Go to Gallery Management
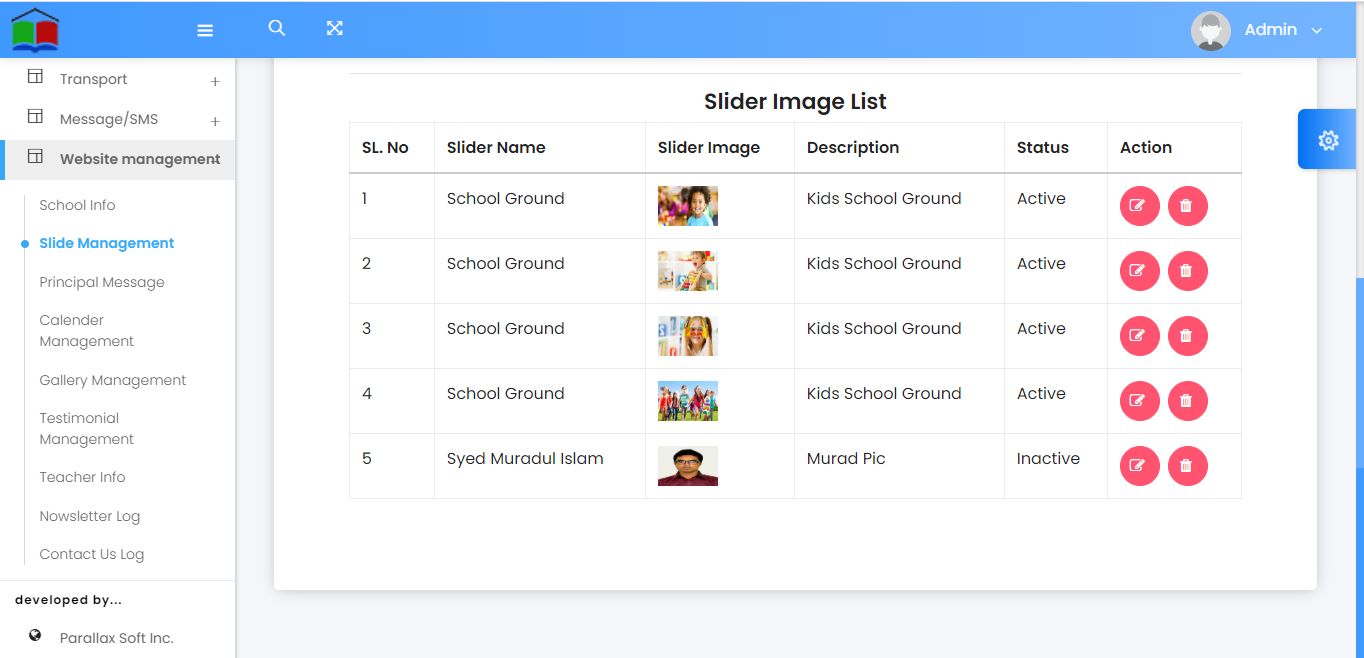Image resolution: width=1364 pixels, height=658 pixels. click(x=112, y=380)
